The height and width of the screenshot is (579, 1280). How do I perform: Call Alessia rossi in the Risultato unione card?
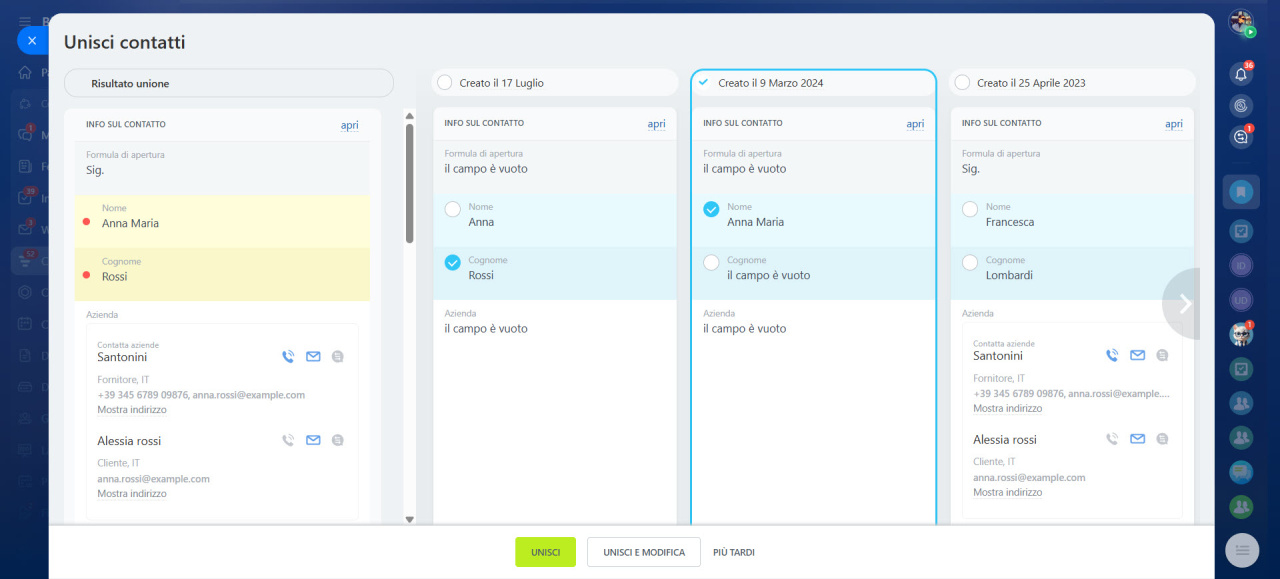[288, 440]
